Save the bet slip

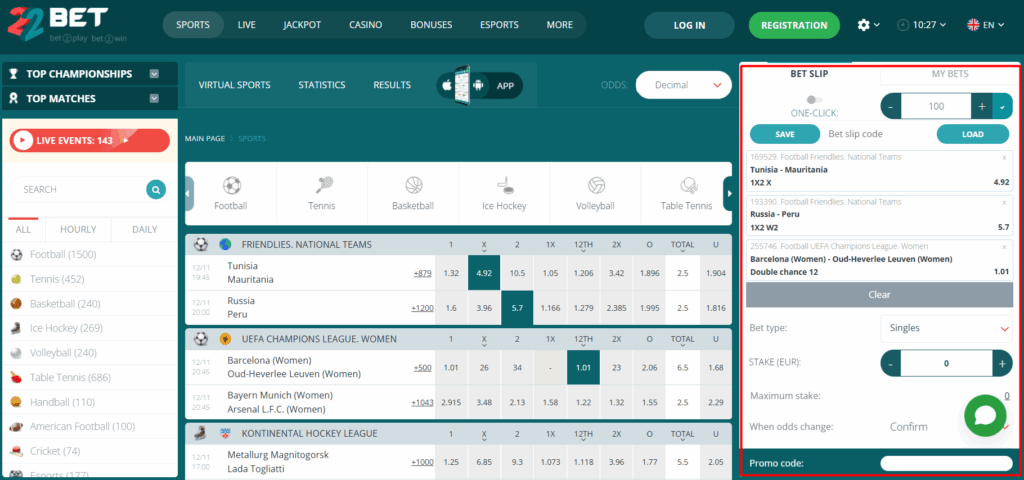point(785,134)
